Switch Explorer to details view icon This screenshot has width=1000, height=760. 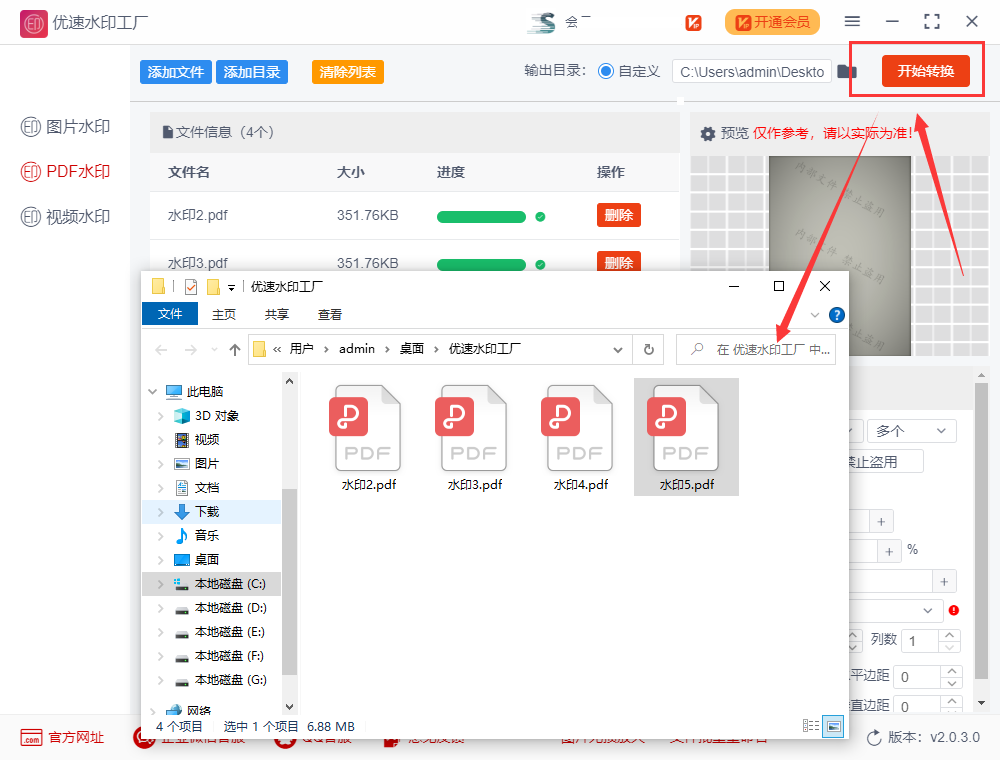(x=811, y=726)
